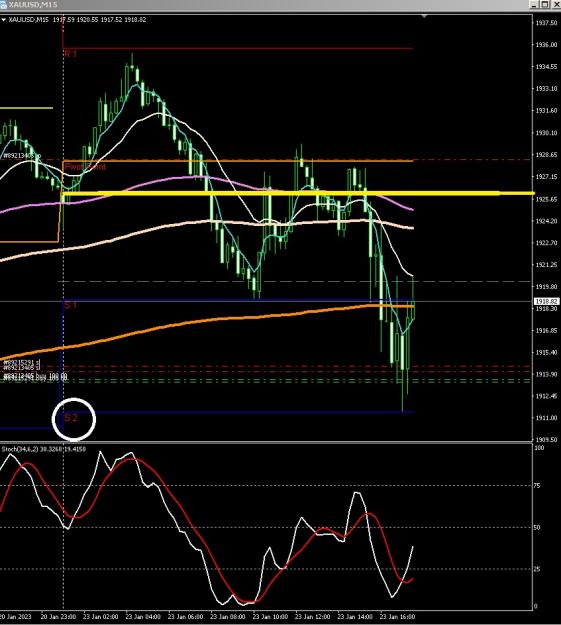Select the S1 support label
Viewport: 561px width, 625px height.
pos(70,305)
